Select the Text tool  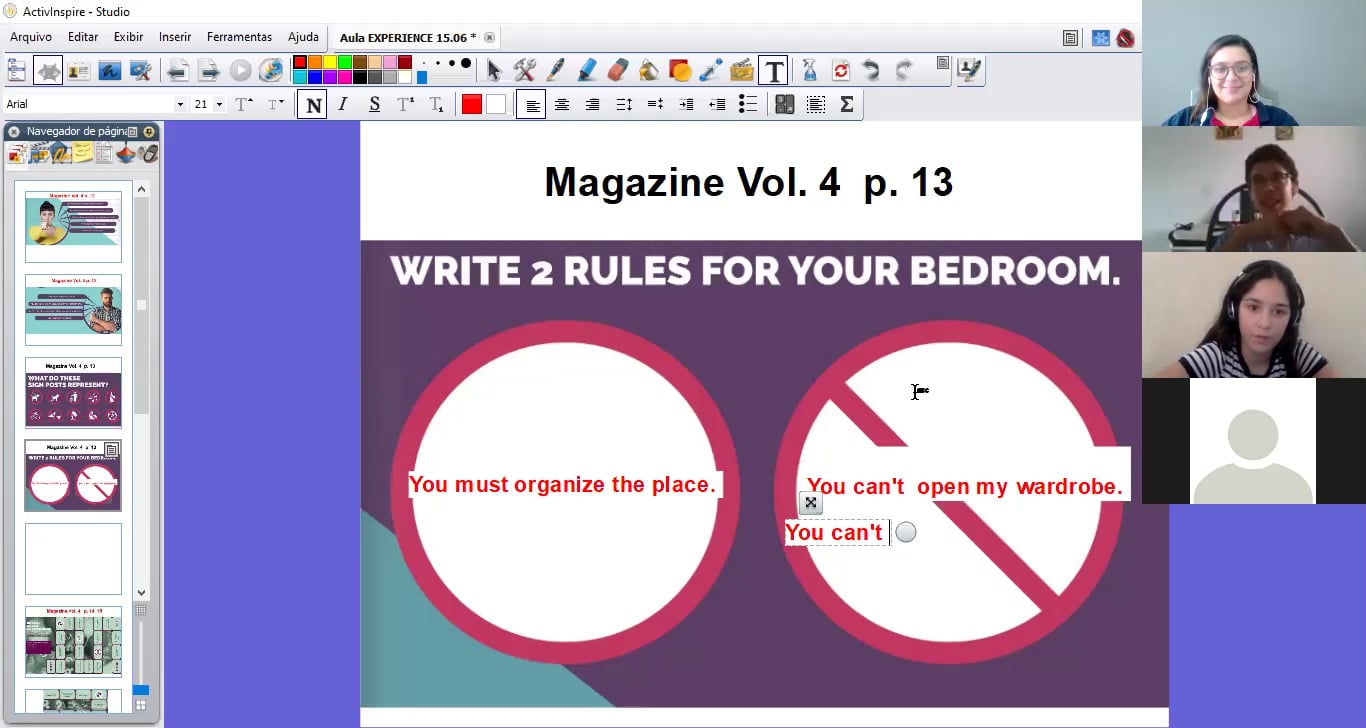click(773, 70)
